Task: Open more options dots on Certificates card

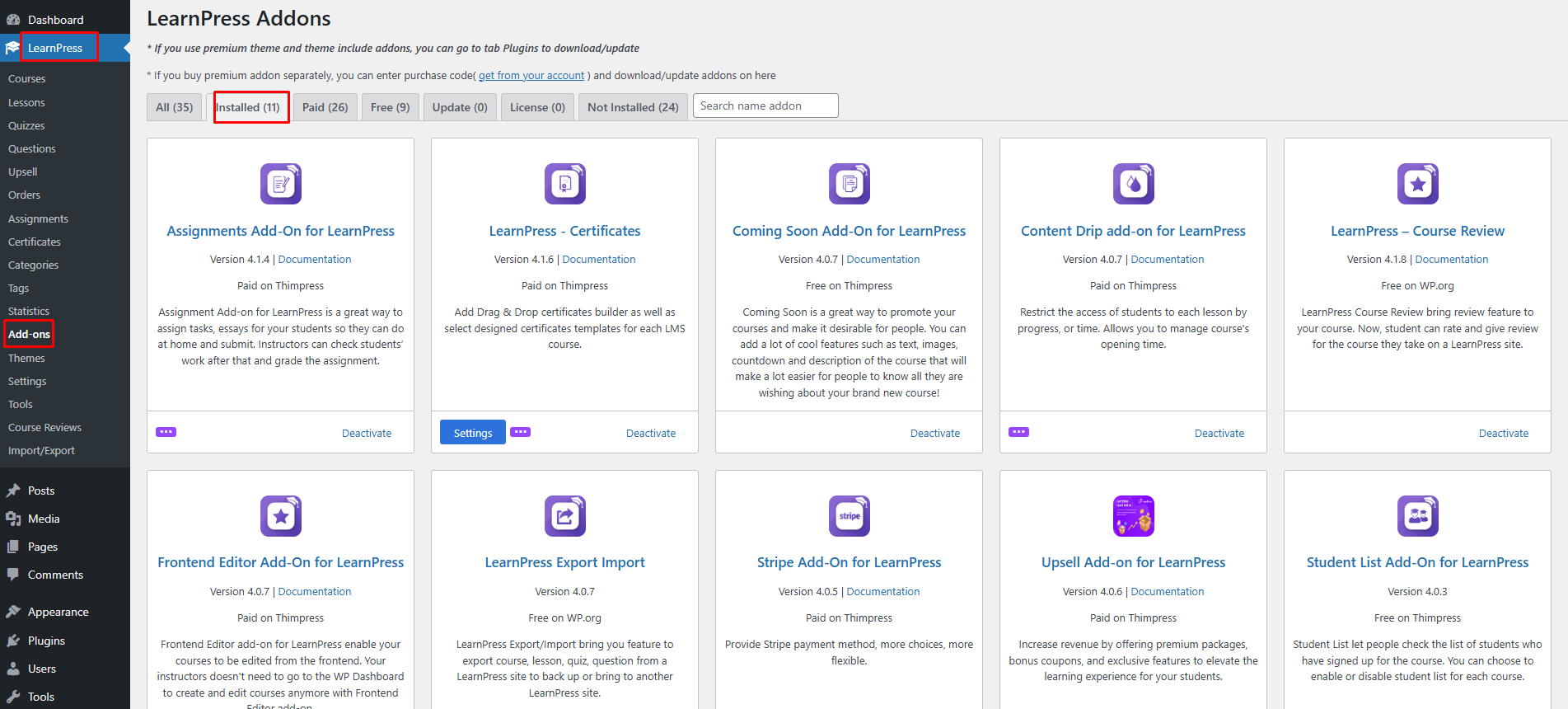Action: click(x=520, y=432)
